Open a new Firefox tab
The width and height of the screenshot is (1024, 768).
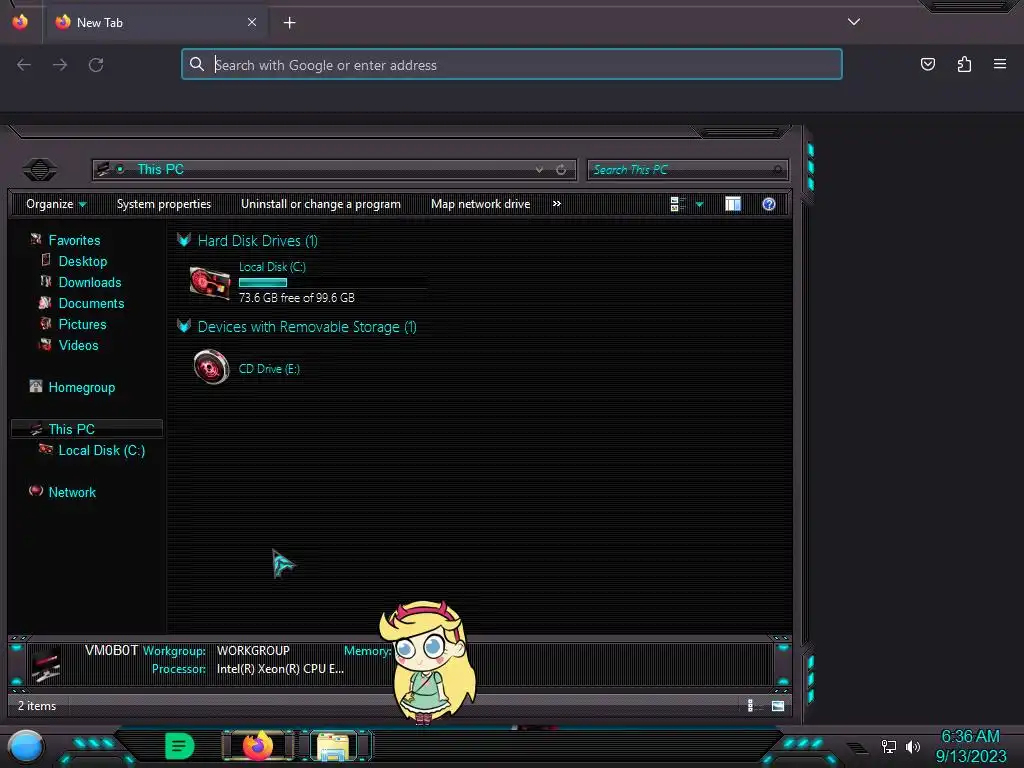289,23
